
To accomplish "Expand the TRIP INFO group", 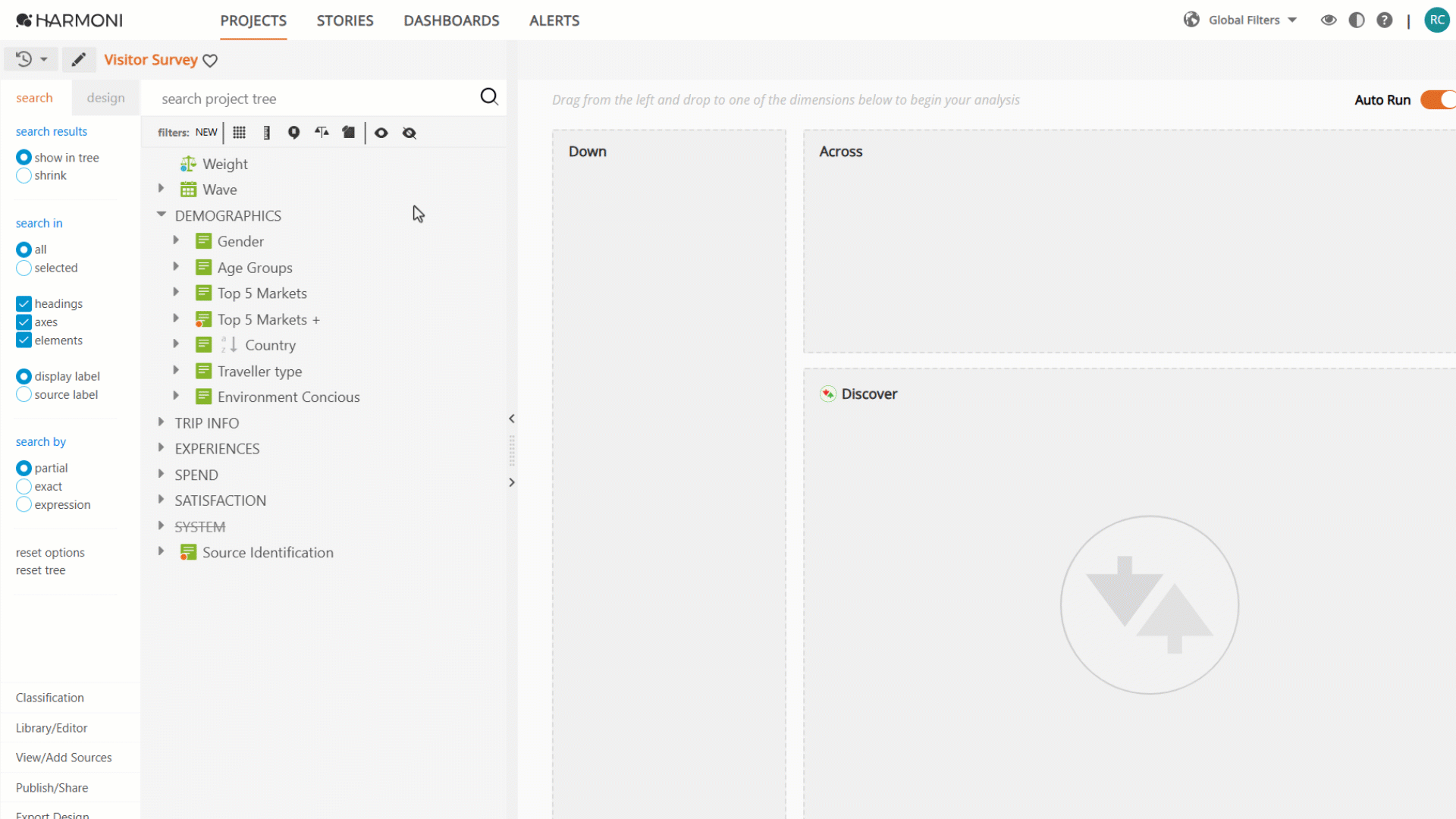I will (x=161, y=422).
